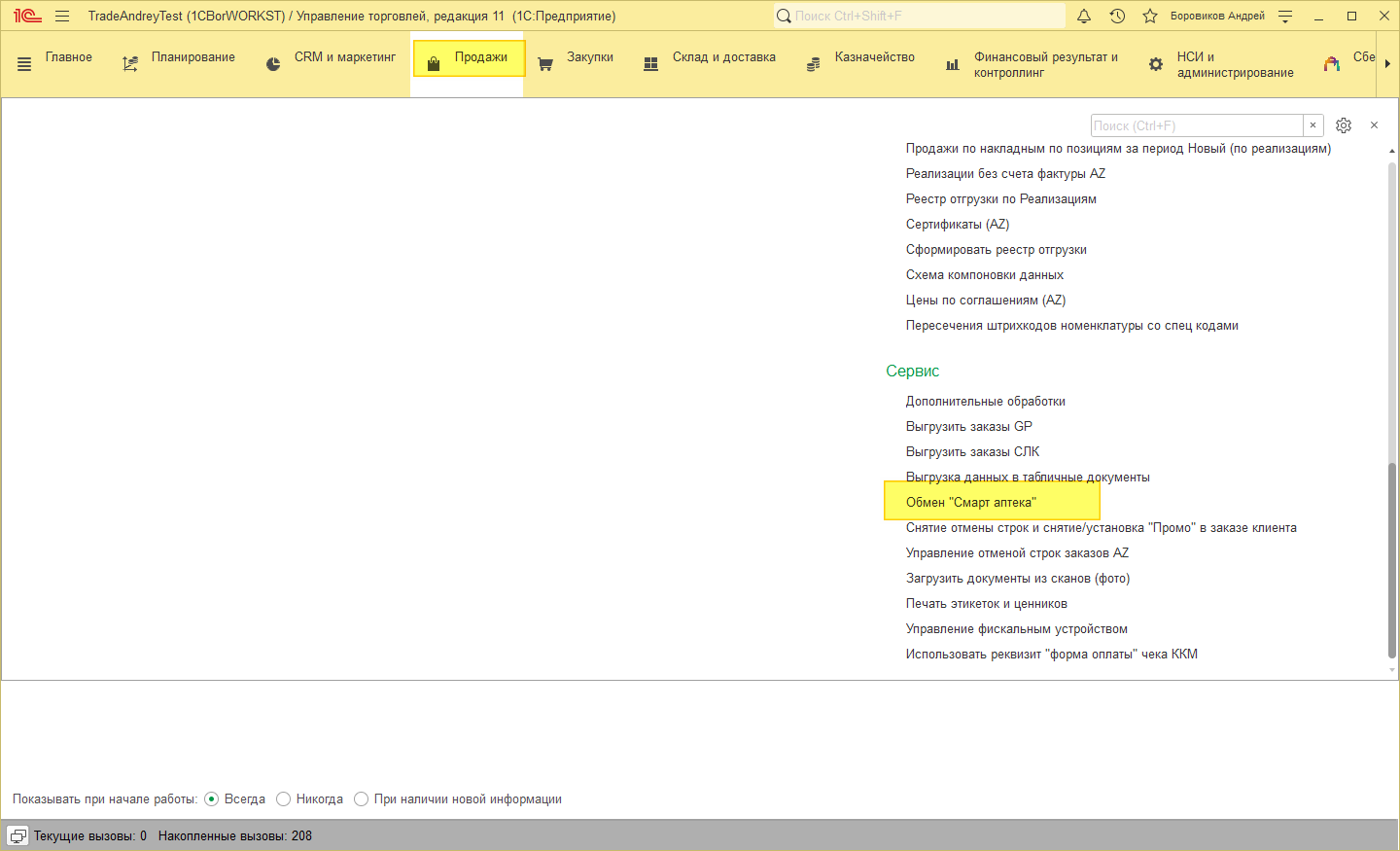Image resolution: width=1400 pixels, height=851 pixels.
Task: Click the current calls icon in status bar
Action: click(18, 835)
